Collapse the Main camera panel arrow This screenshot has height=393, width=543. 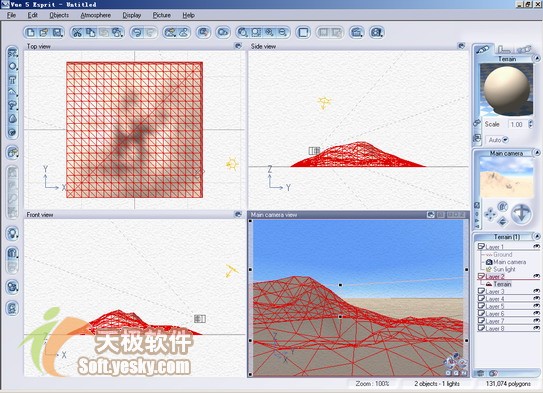(x=536, y=152)
